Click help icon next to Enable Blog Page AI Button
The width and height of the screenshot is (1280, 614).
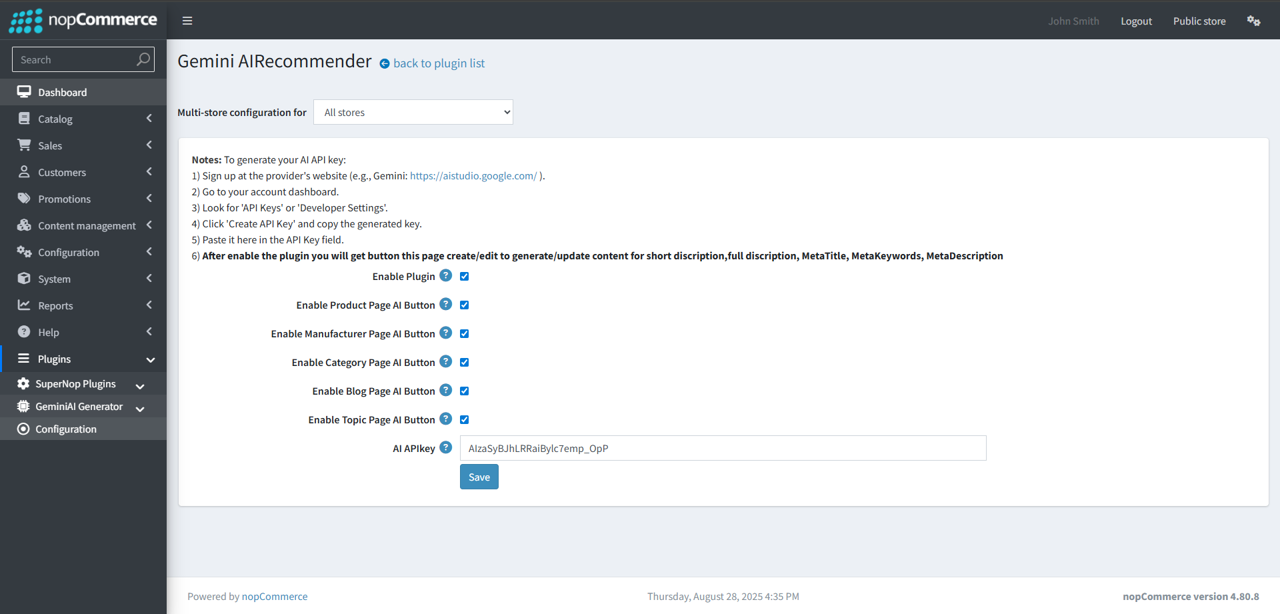[446, 390]
